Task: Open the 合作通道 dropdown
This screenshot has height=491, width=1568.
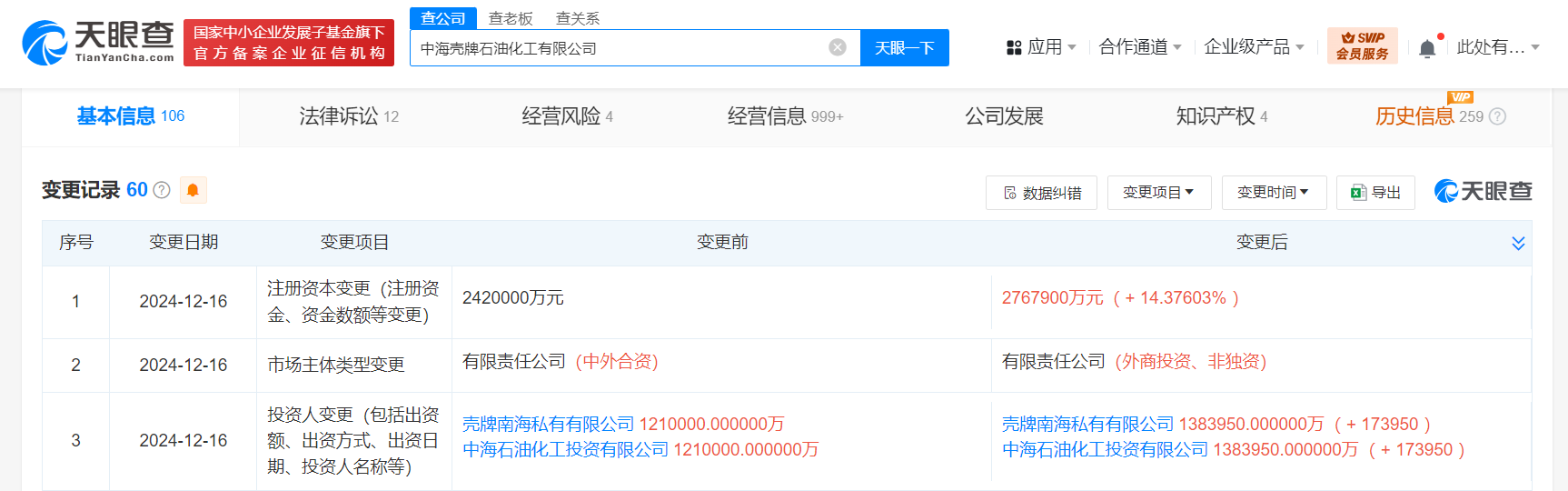Action: tap(1140, 47)
